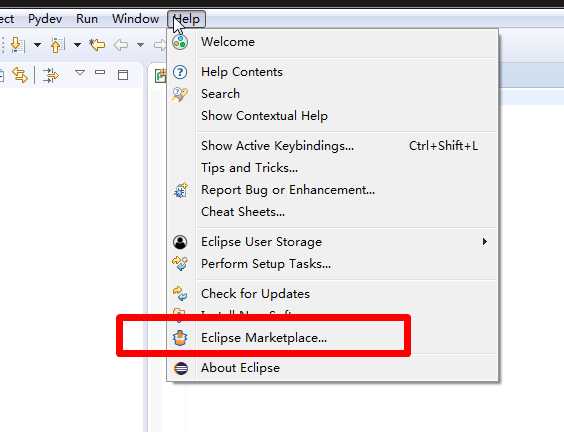The width and height of the screenshot is (564, 432).
Task: Toggle Link with Editor double-arrow icon
Action: [x=20, y=75]
